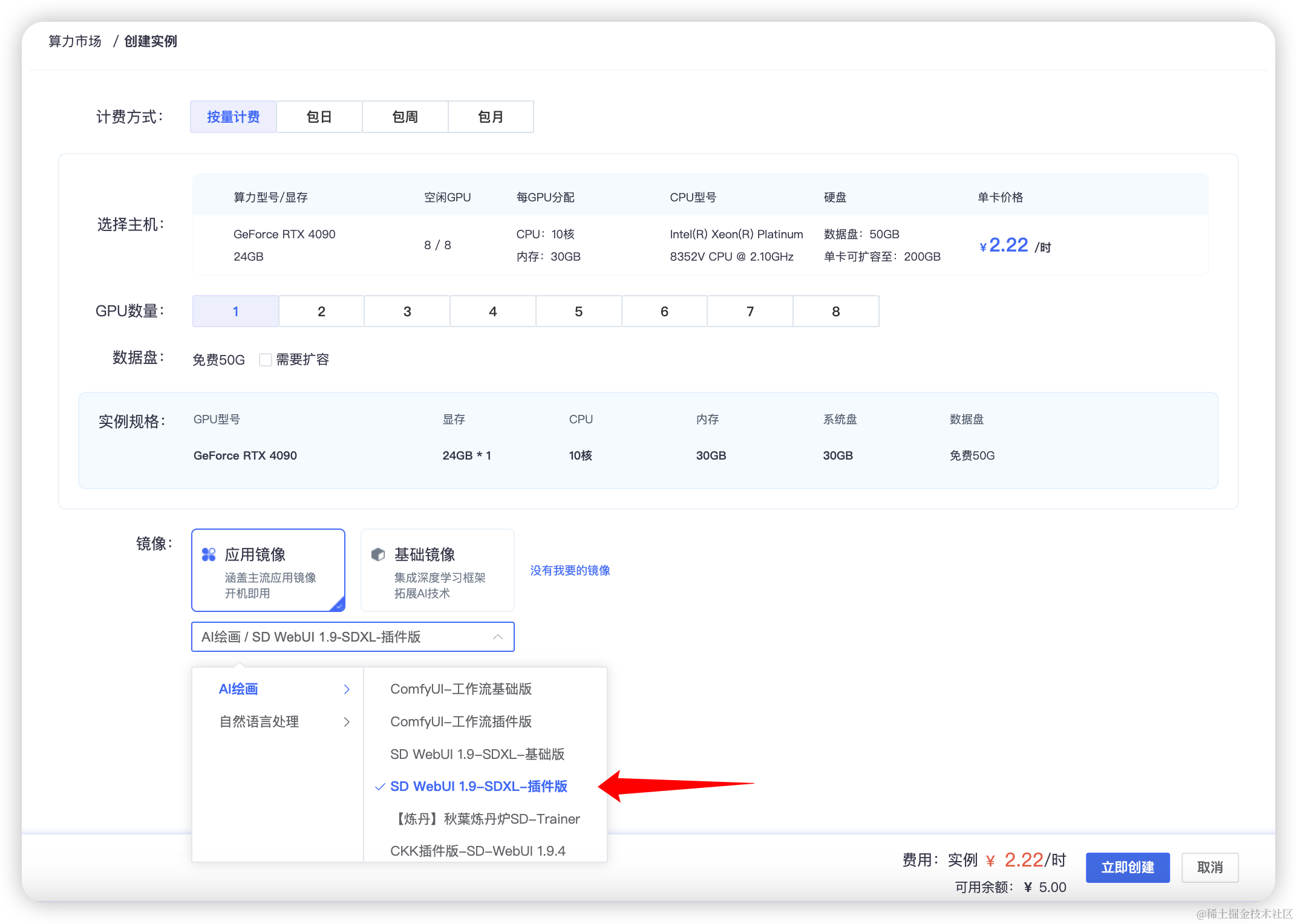Switch to 按量计费 billing tab
1297x924 pixels.
pos(234,117)
